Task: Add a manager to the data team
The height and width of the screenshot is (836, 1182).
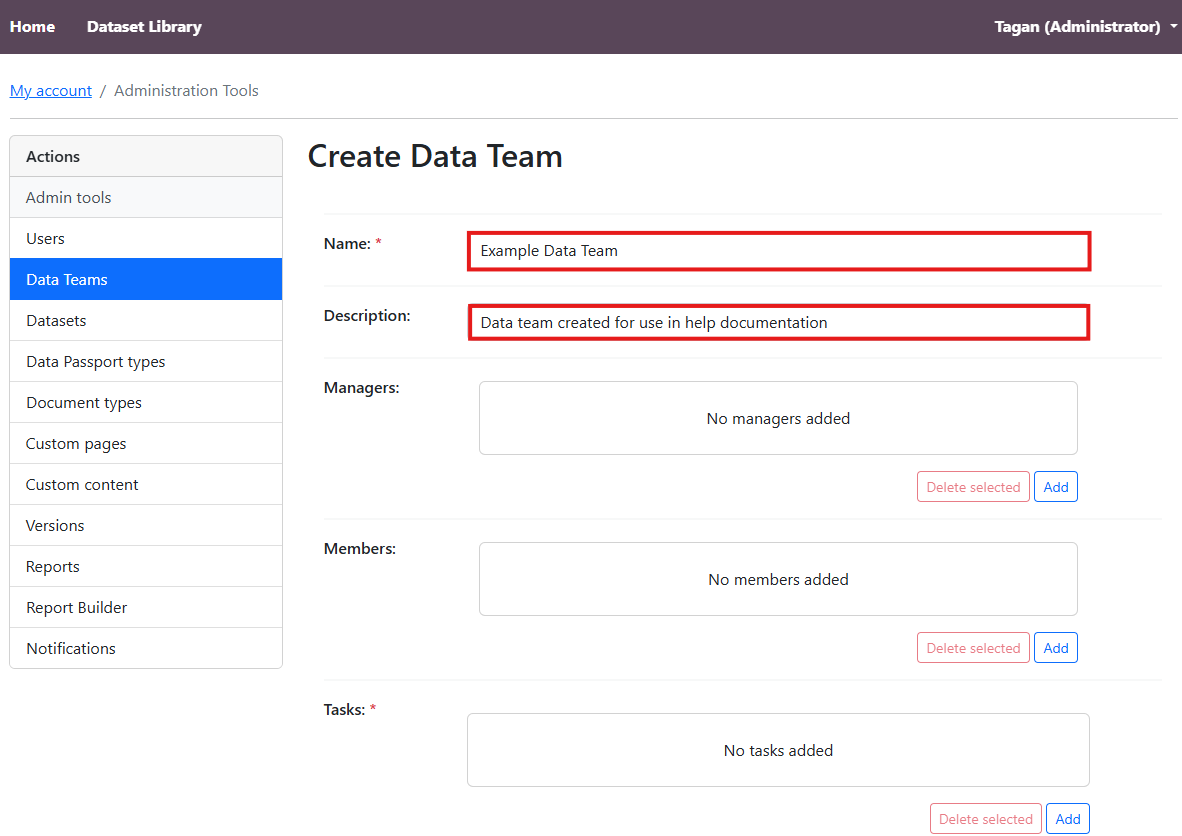Action: click(1055, 487)
